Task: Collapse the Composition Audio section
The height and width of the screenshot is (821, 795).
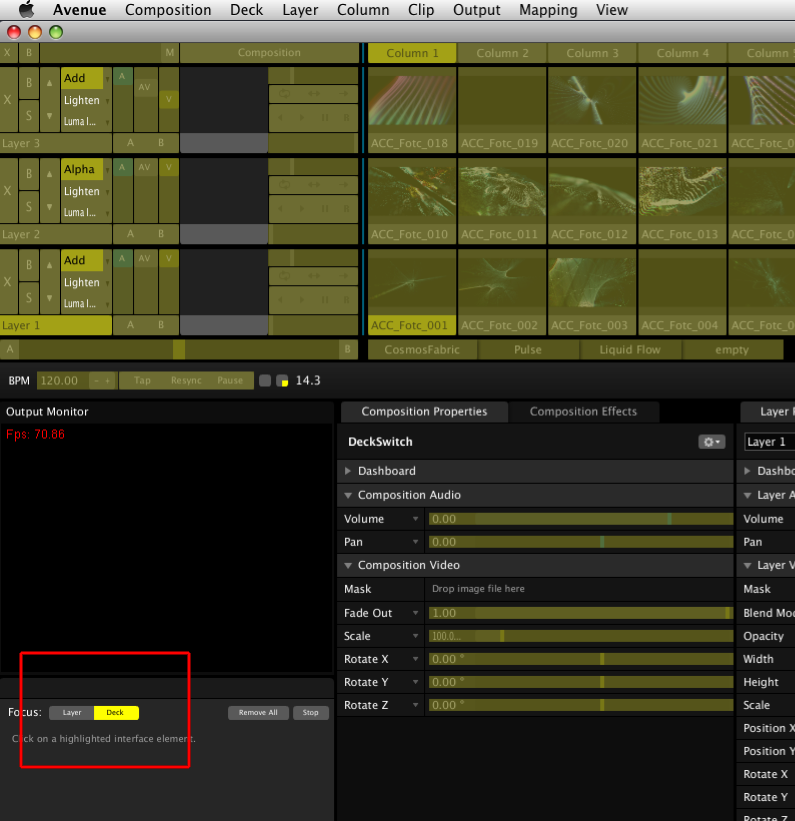Action: (348, 495)
